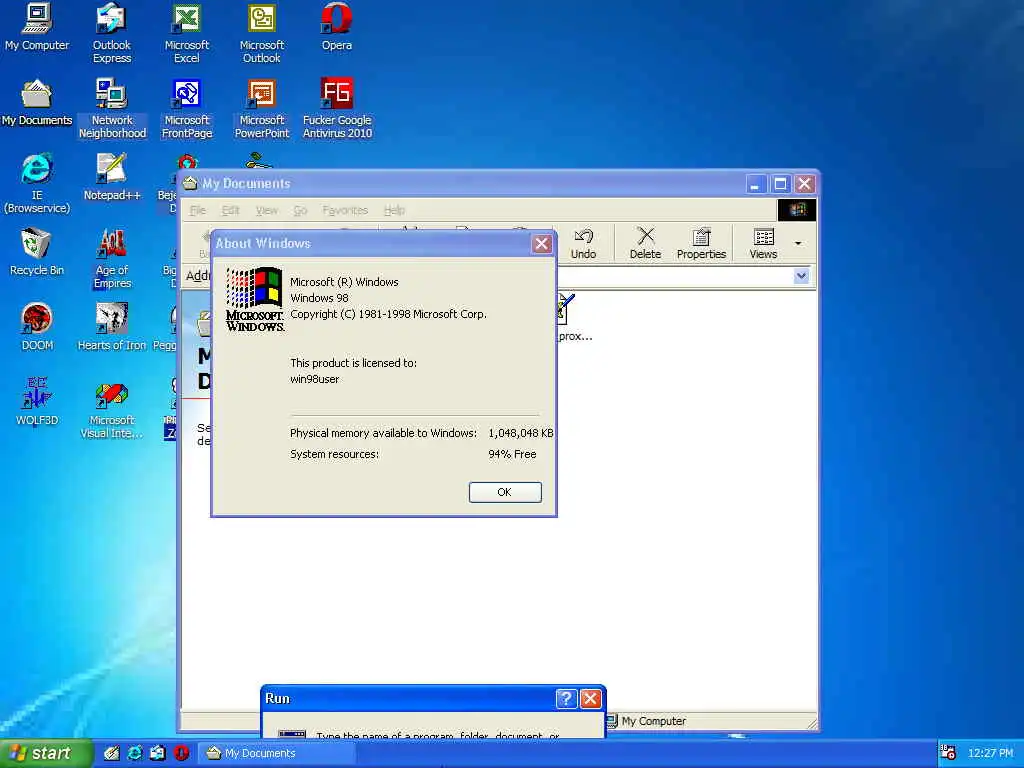The image size is (1024, 768).
Task: Minimize the My Documents window
Action: pyautogui.click(x=756, y=184)
